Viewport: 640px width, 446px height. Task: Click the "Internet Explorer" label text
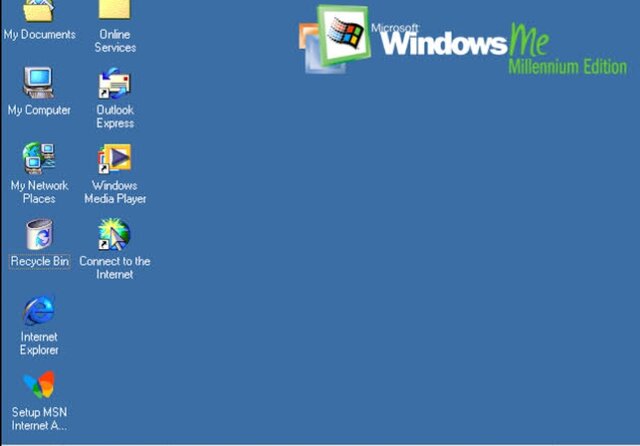[39, 343]
